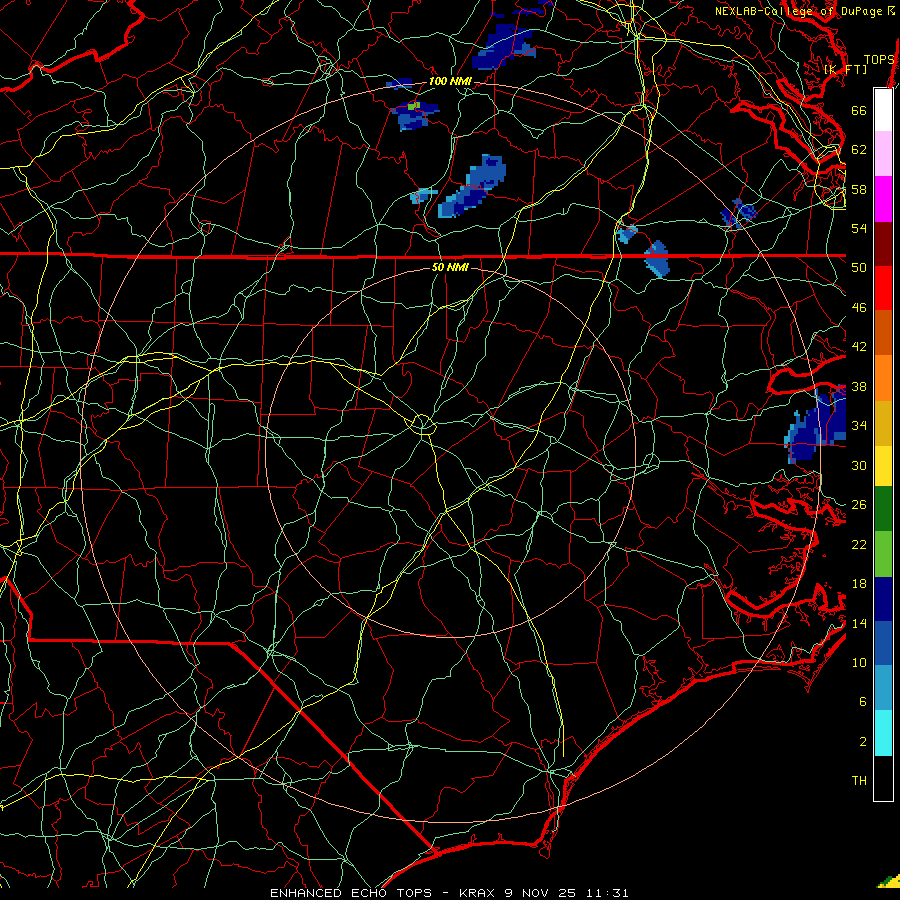Click the legend value "18"

pos(859,584)
